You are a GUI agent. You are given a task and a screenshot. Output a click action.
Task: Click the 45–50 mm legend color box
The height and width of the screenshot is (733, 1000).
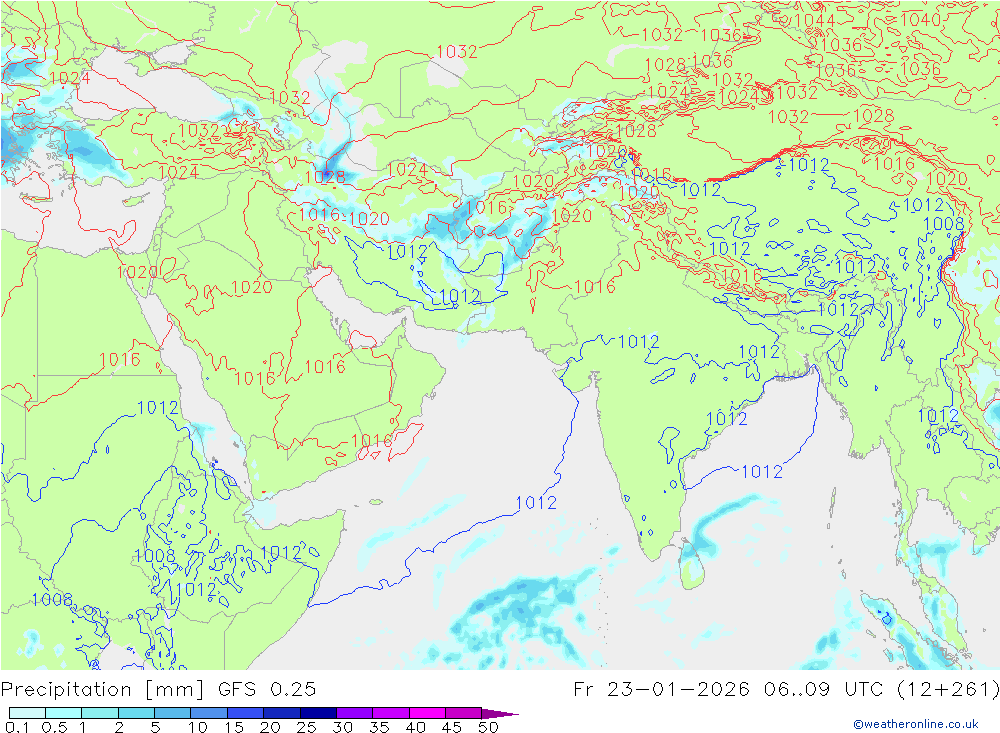click(x=464, y=713)
